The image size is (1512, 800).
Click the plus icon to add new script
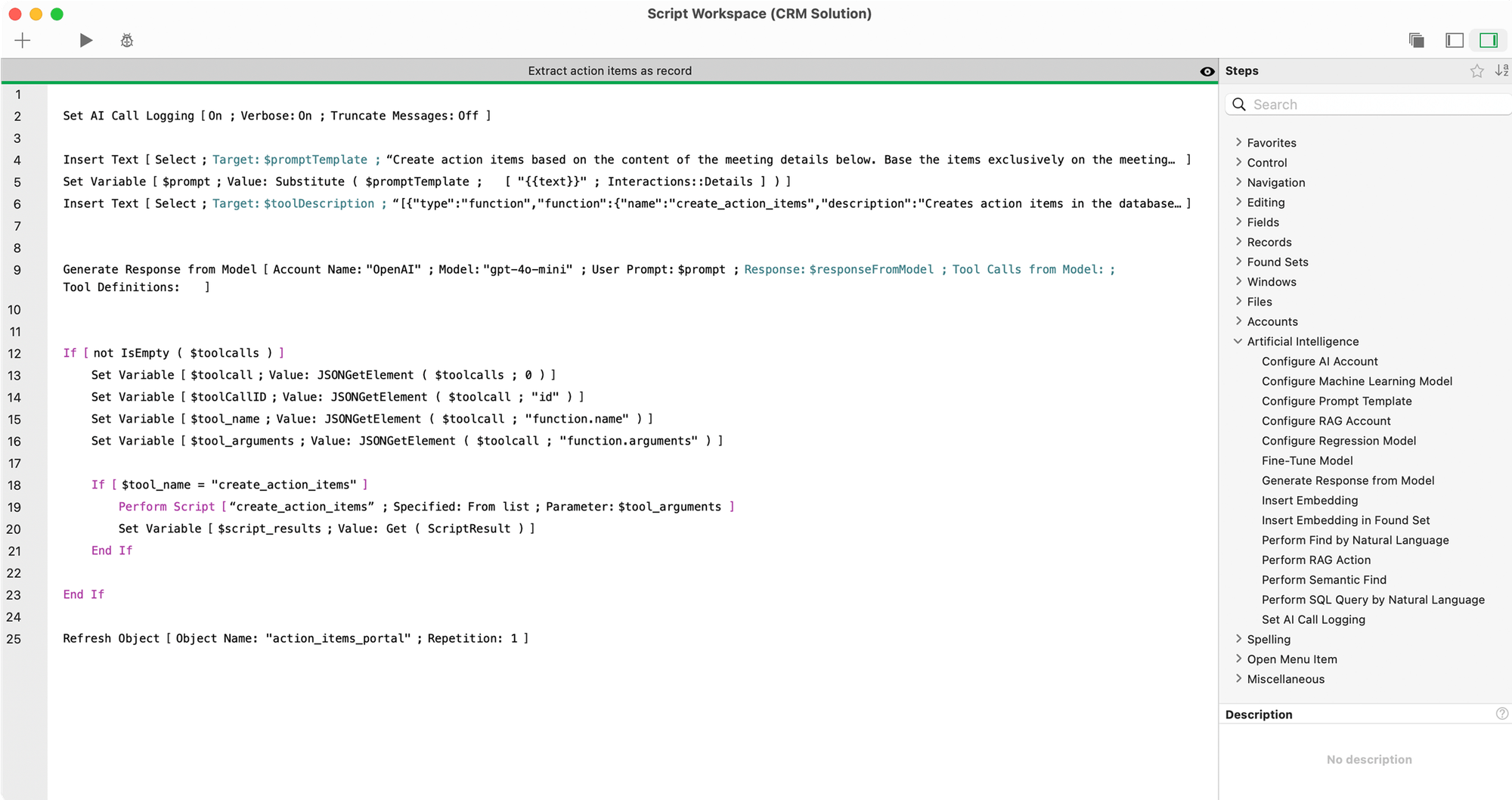tap(23, 41)
